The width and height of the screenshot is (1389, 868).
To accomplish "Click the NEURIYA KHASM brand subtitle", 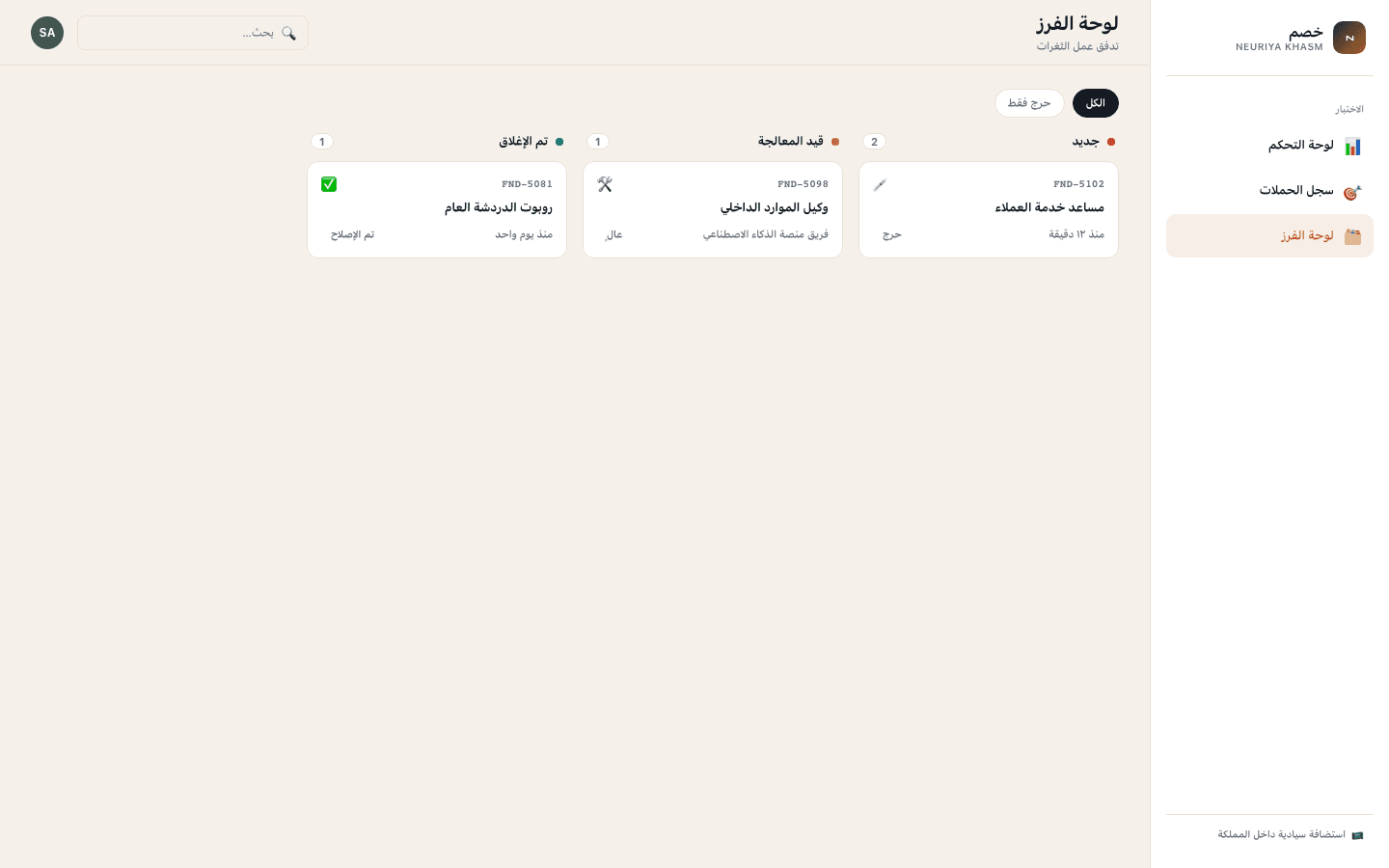I will pos(1279,47).
